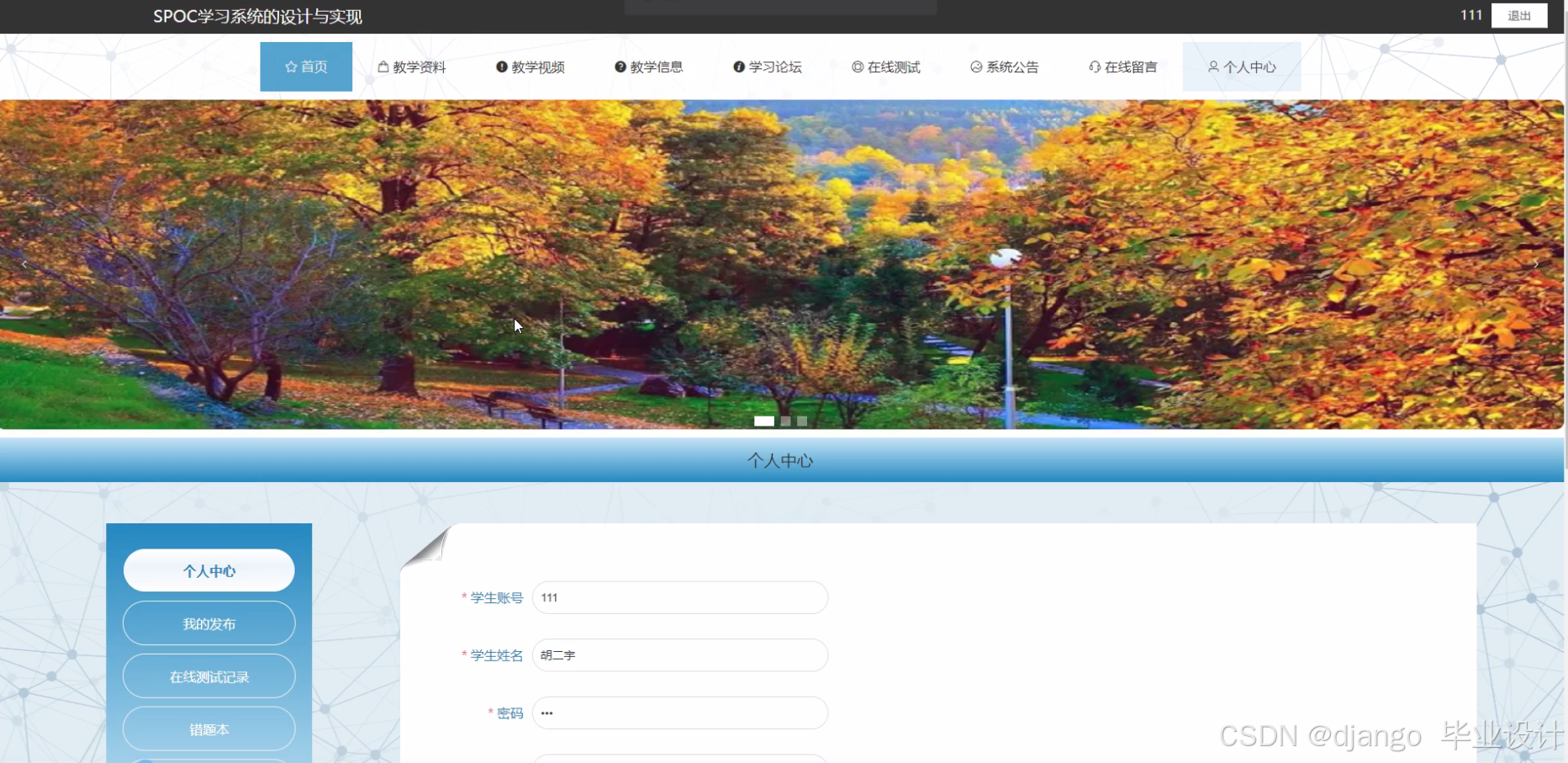
Task: Click the info icon next to 教学视频
Action: (501, 66)
